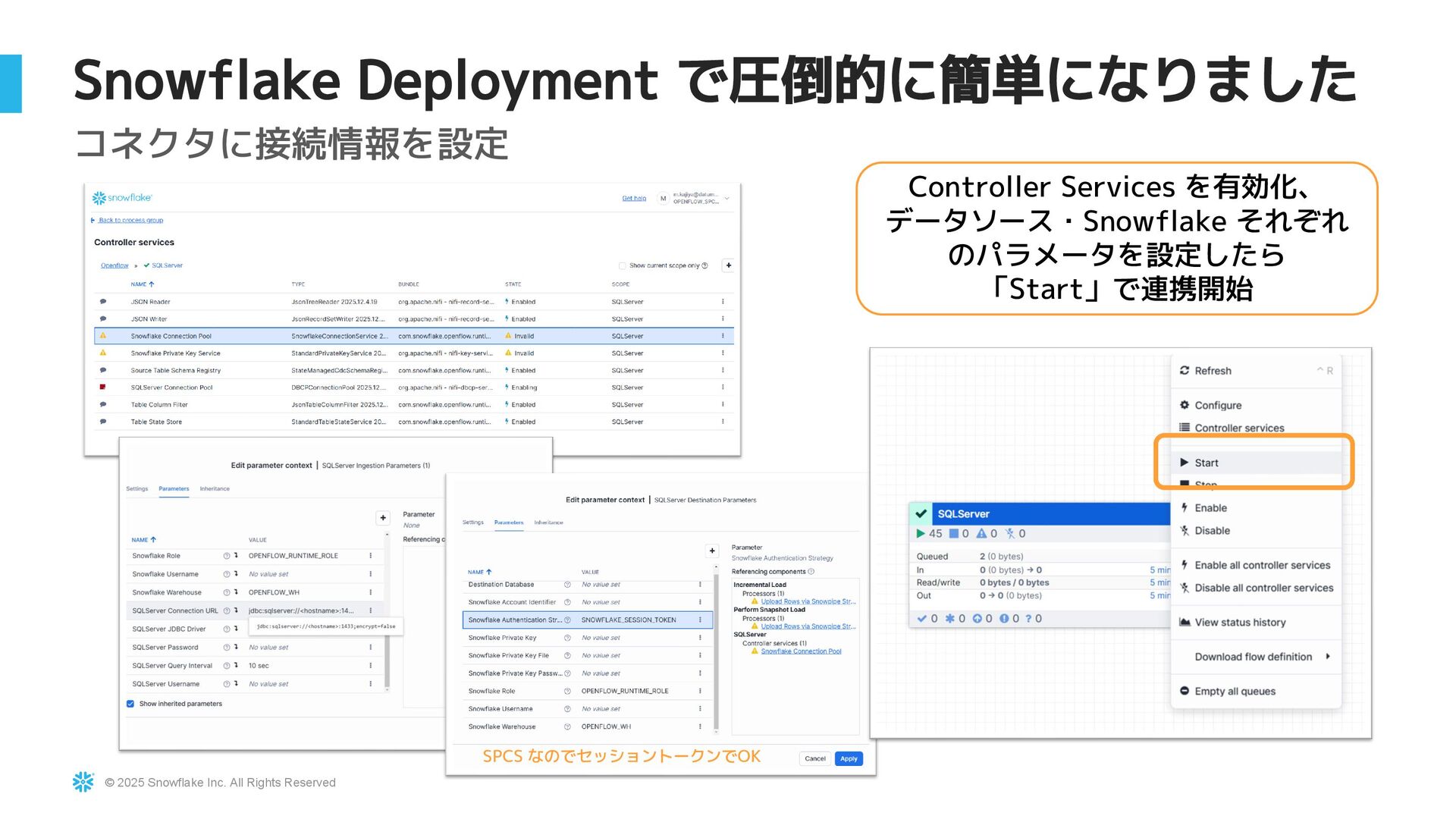Screen dimensions: 1456x819
Task: Uncheck Show inherited parameters checkbox
Action: pyautogui.click(x=130, y=704)
